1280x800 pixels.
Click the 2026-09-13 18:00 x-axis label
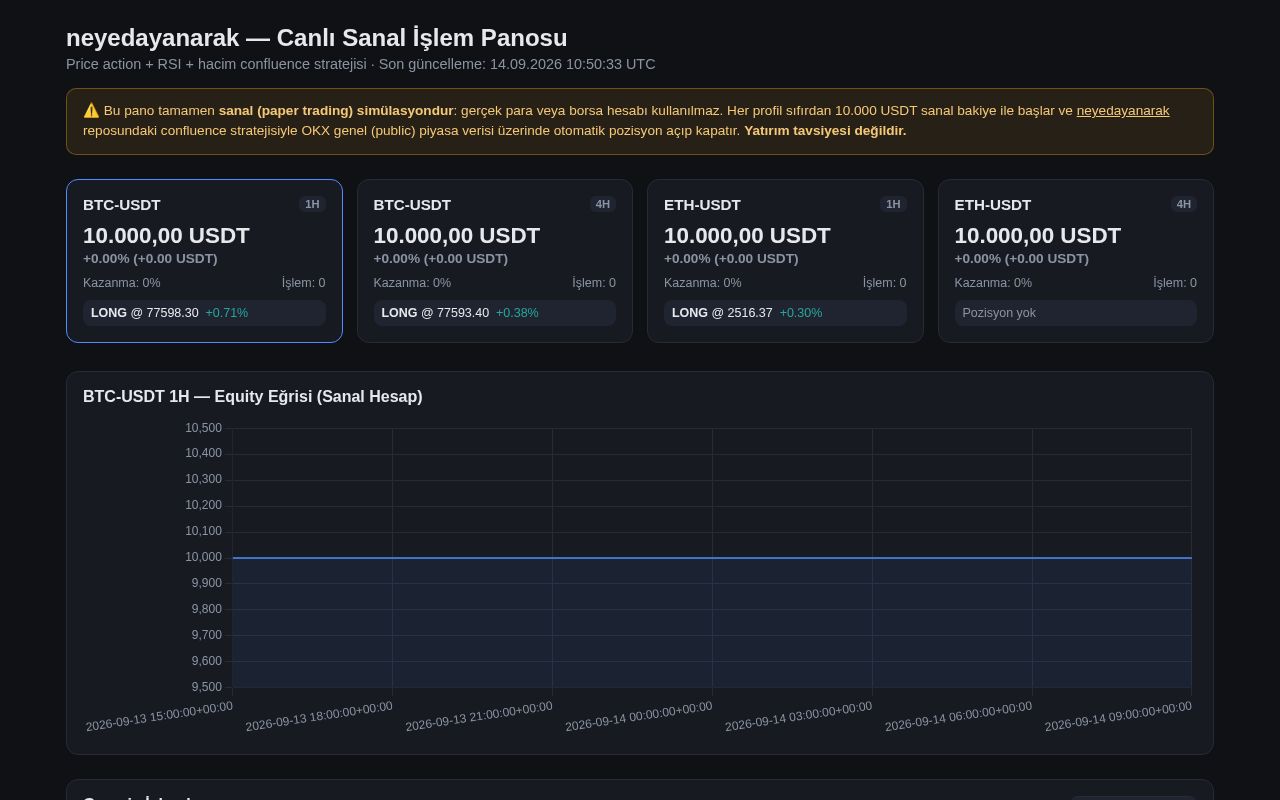coord(319,716)
